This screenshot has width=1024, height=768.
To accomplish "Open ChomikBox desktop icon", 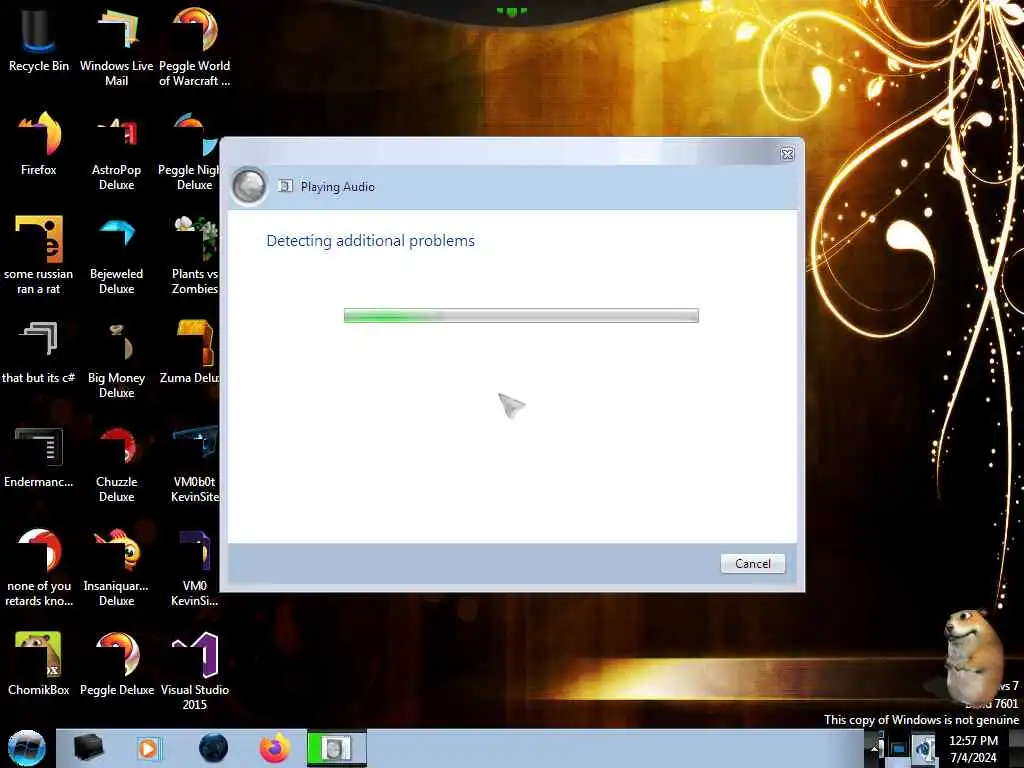I will [x=39, y=664].
